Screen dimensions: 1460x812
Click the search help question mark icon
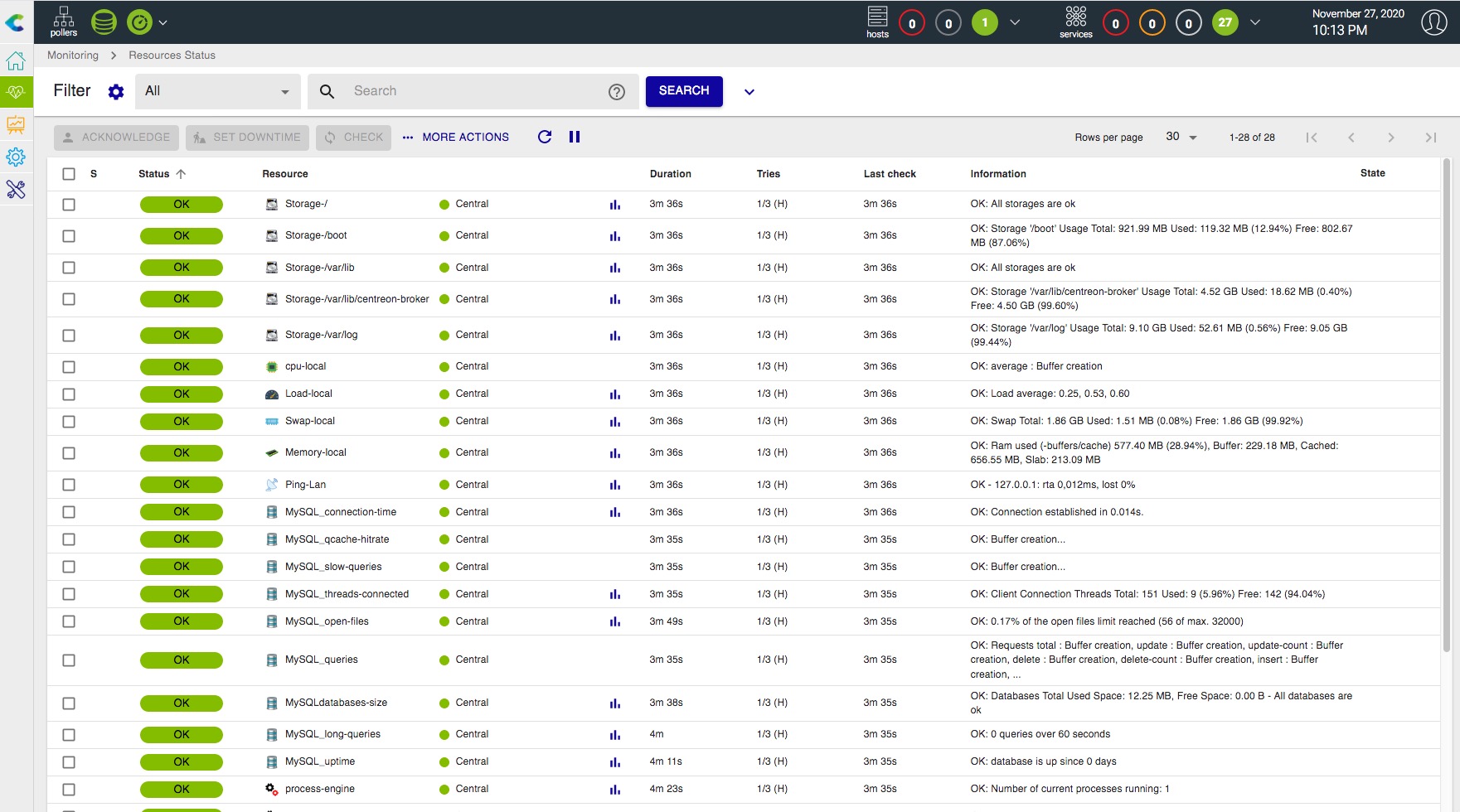[617, 92]
